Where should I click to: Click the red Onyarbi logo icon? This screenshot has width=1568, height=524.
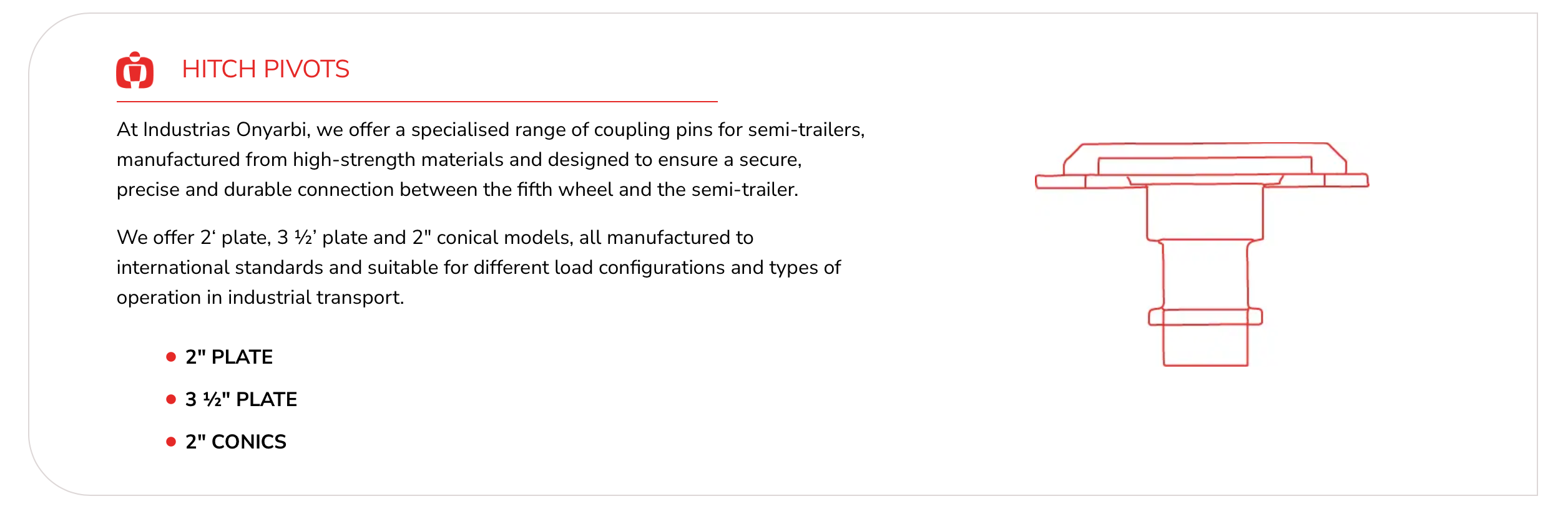pos(135,70)
